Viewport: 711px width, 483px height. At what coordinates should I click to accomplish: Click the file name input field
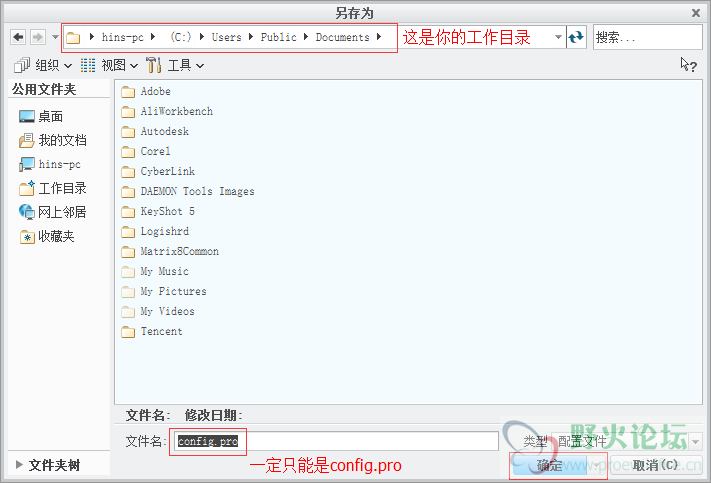(336, 441)
